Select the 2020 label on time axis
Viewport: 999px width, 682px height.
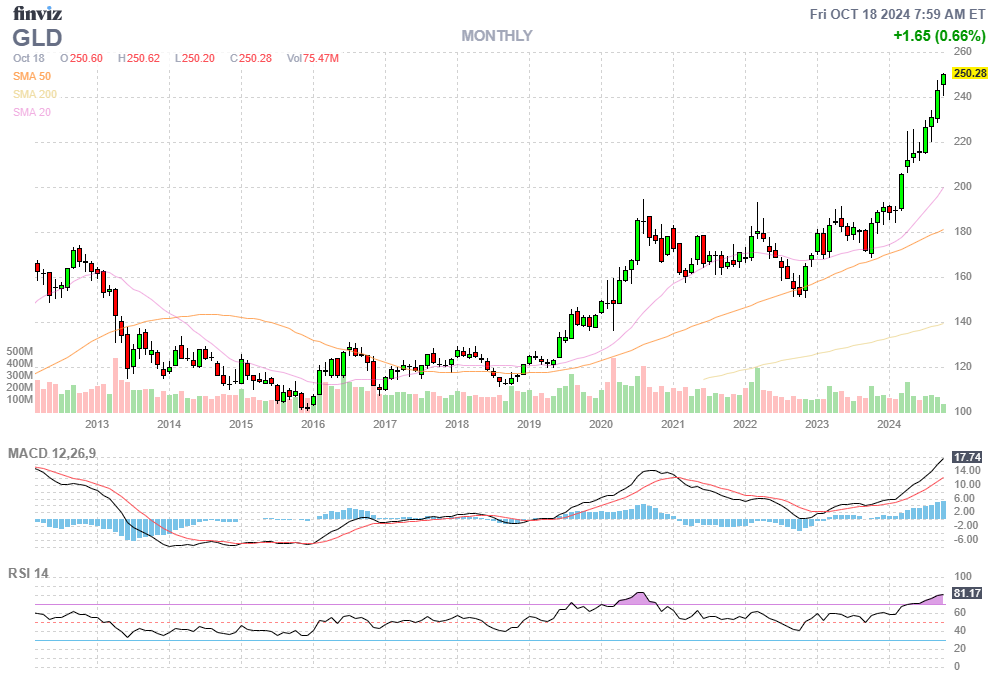point(600,424)
